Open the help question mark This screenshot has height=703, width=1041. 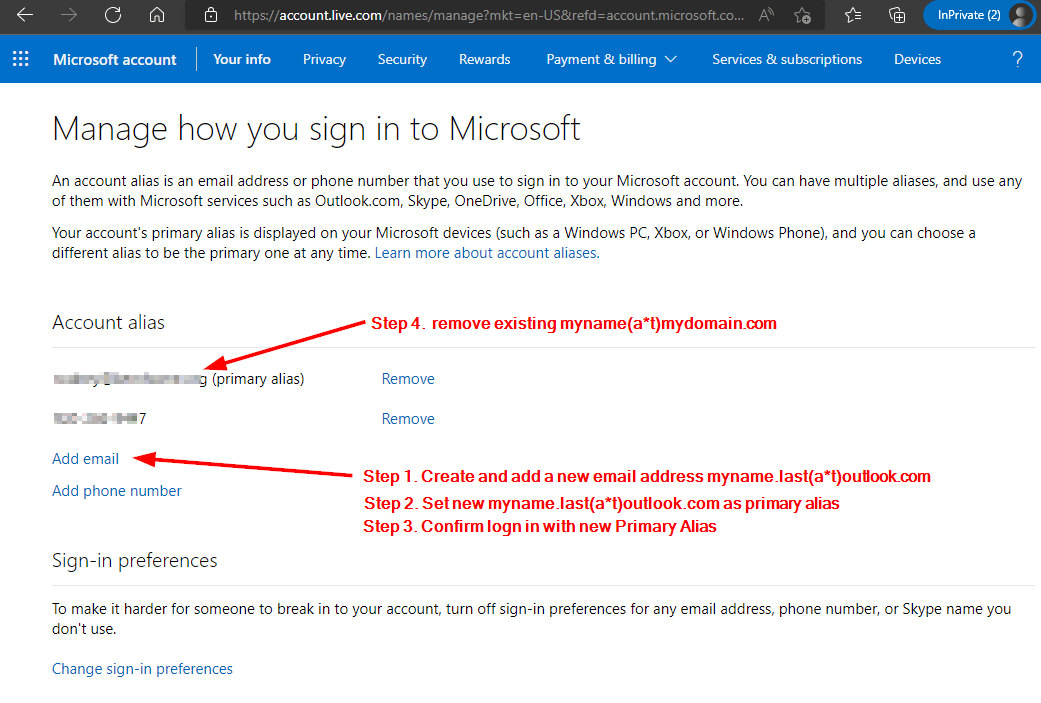tap(1017, 59)
